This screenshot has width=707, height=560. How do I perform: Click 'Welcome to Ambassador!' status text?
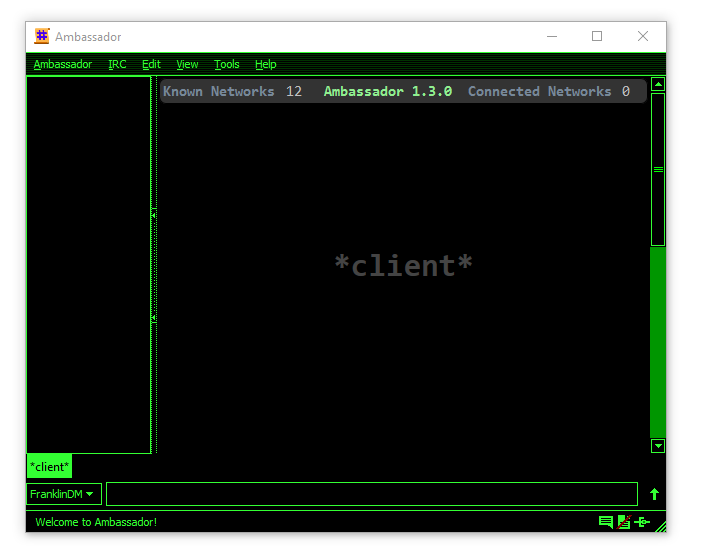(x=96, y=522)
